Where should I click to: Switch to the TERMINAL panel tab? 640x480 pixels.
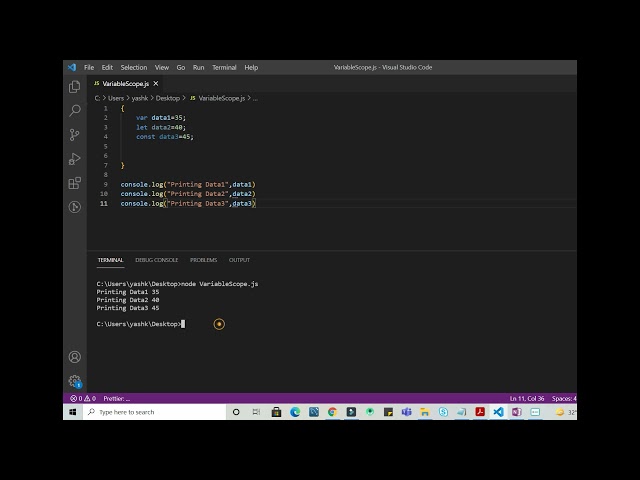click(110, 260)
